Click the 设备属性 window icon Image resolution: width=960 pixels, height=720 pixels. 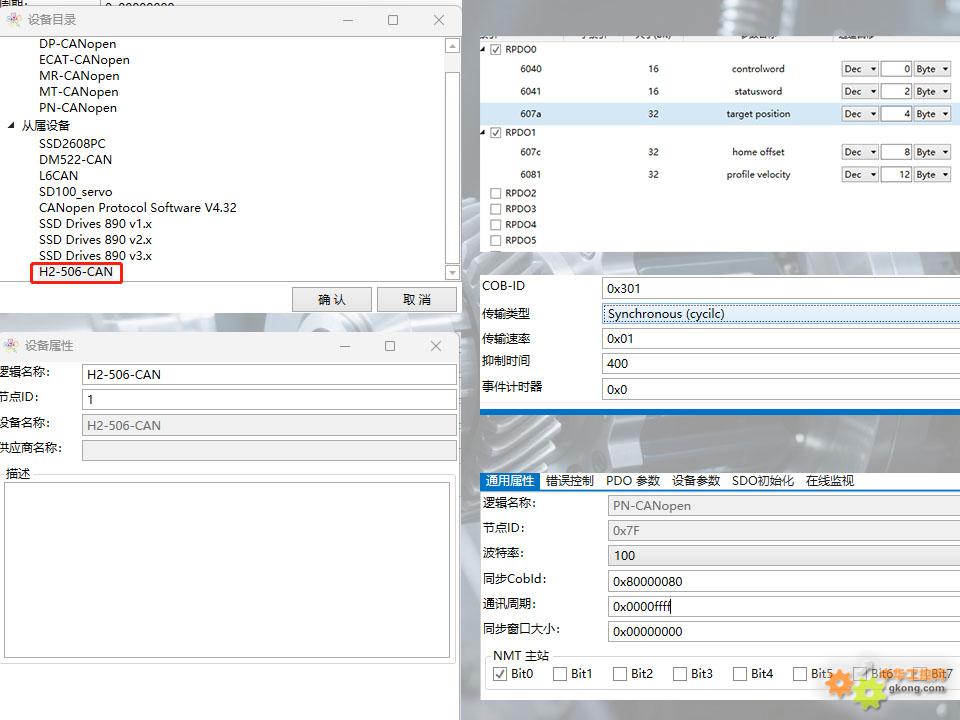pos(11,345)
